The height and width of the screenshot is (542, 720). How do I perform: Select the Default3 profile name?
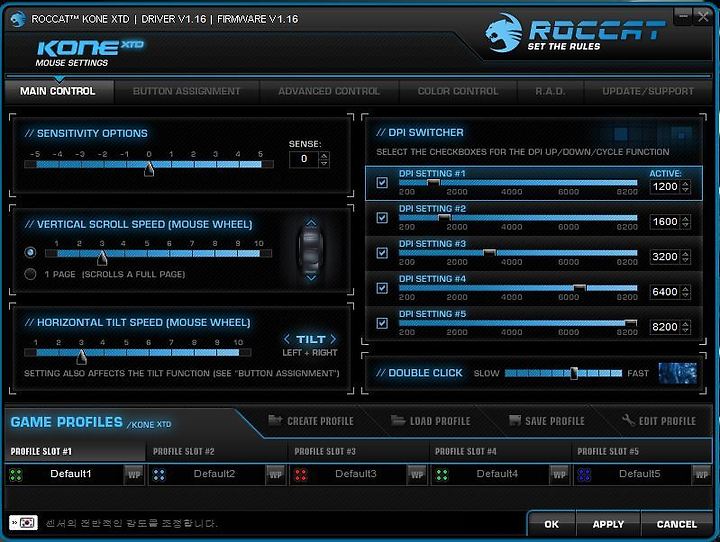click(355, 474)
